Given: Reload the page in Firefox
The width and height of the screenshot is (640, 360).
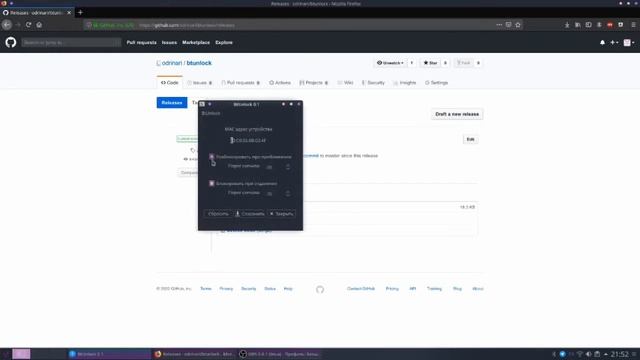Looking at the screenshot, I should pos(28,25).
